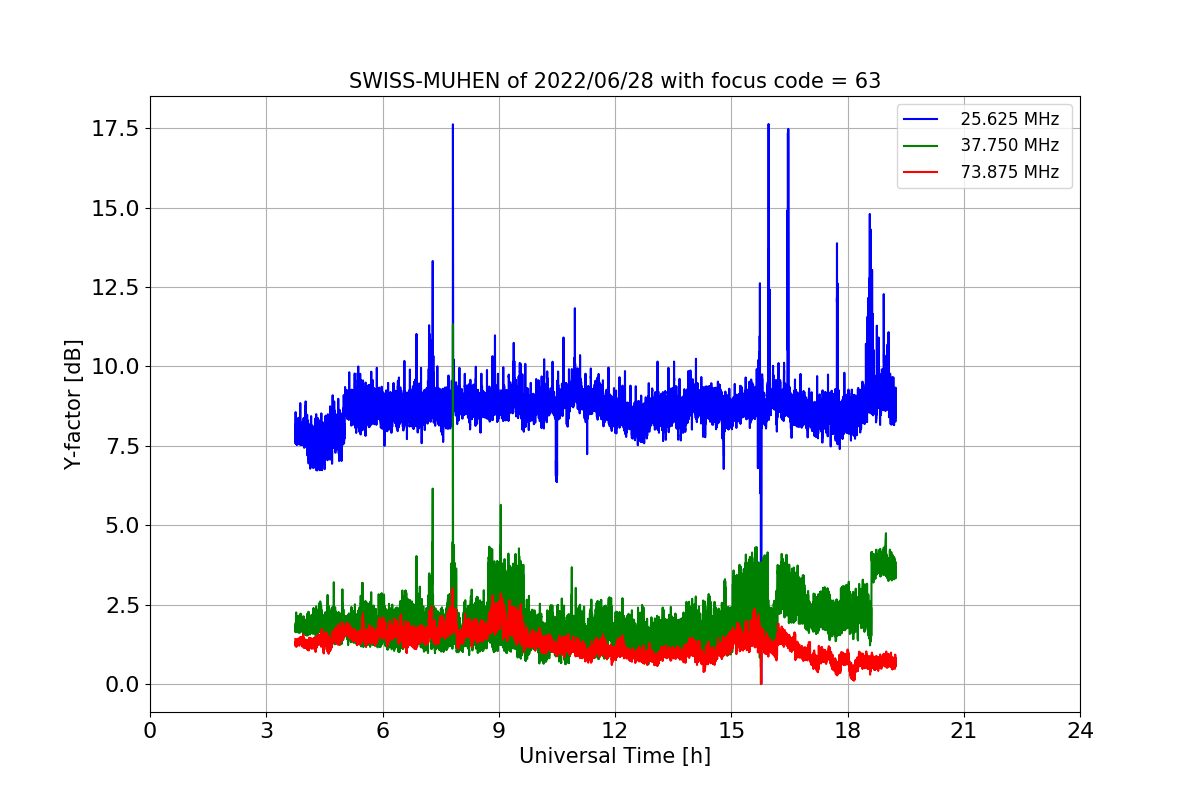The image size is (1200, 800).
Task: Click the 21 x-axis tick label
Action: (x=964, y=731)
